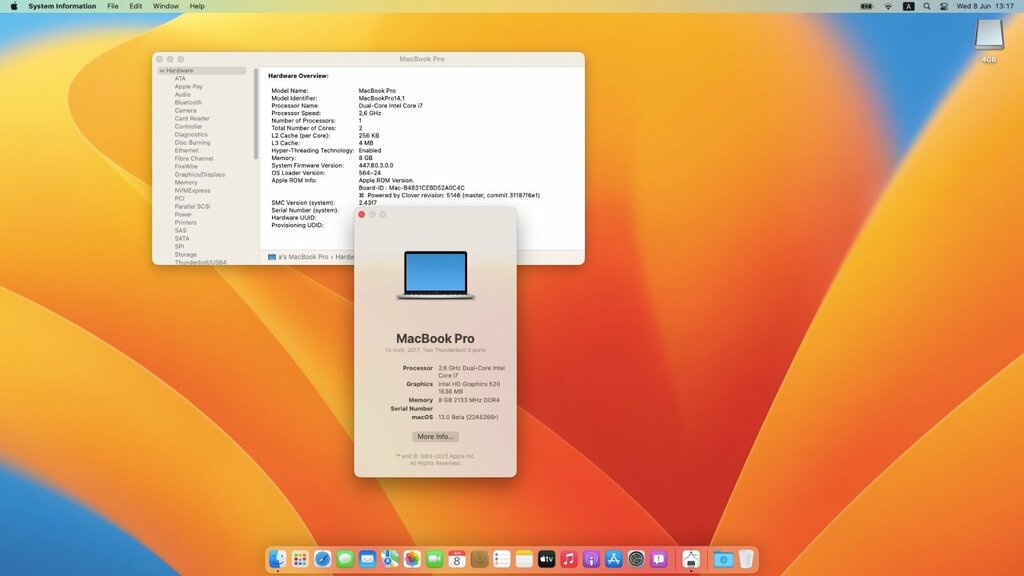The height and width of the screenshot is (576, 1024).
Task: Open the Apple menu
Action: point(13,6)
